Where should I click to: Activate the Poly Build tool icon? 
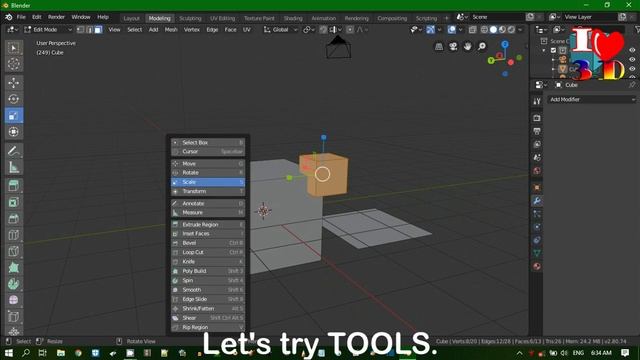click(13, 267)
